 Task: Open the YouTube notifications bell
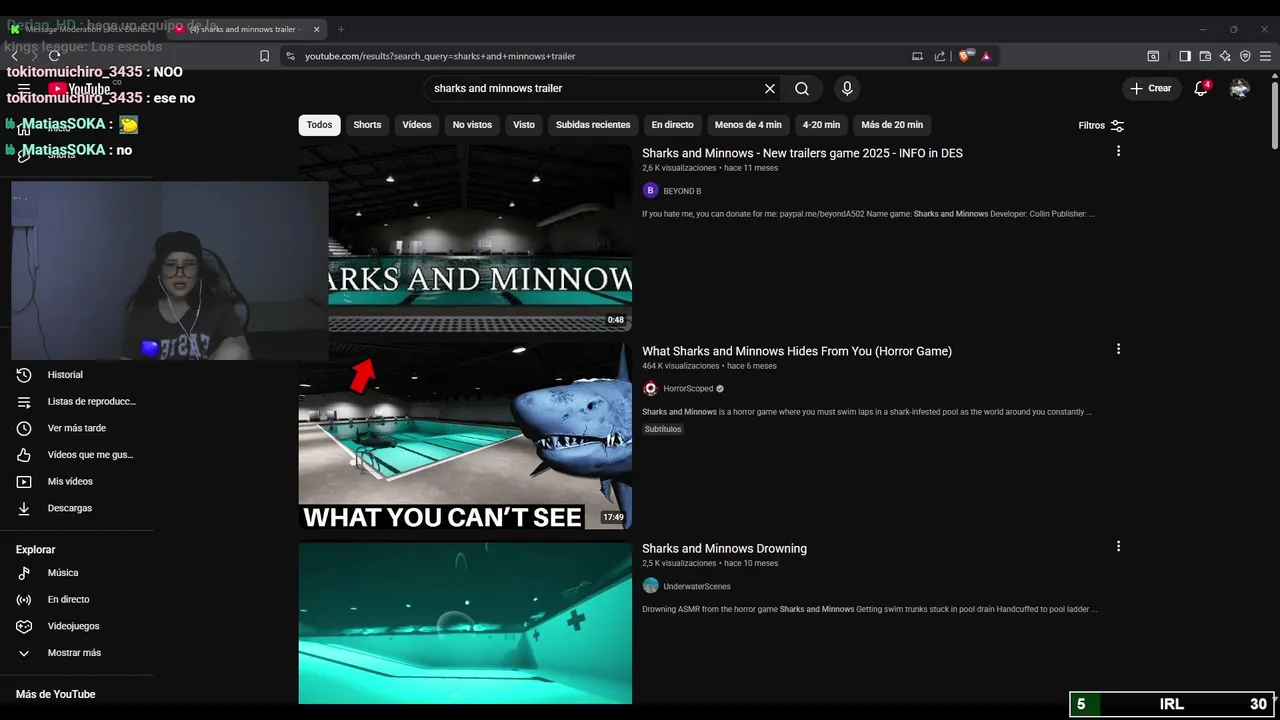pos(1201,88)
